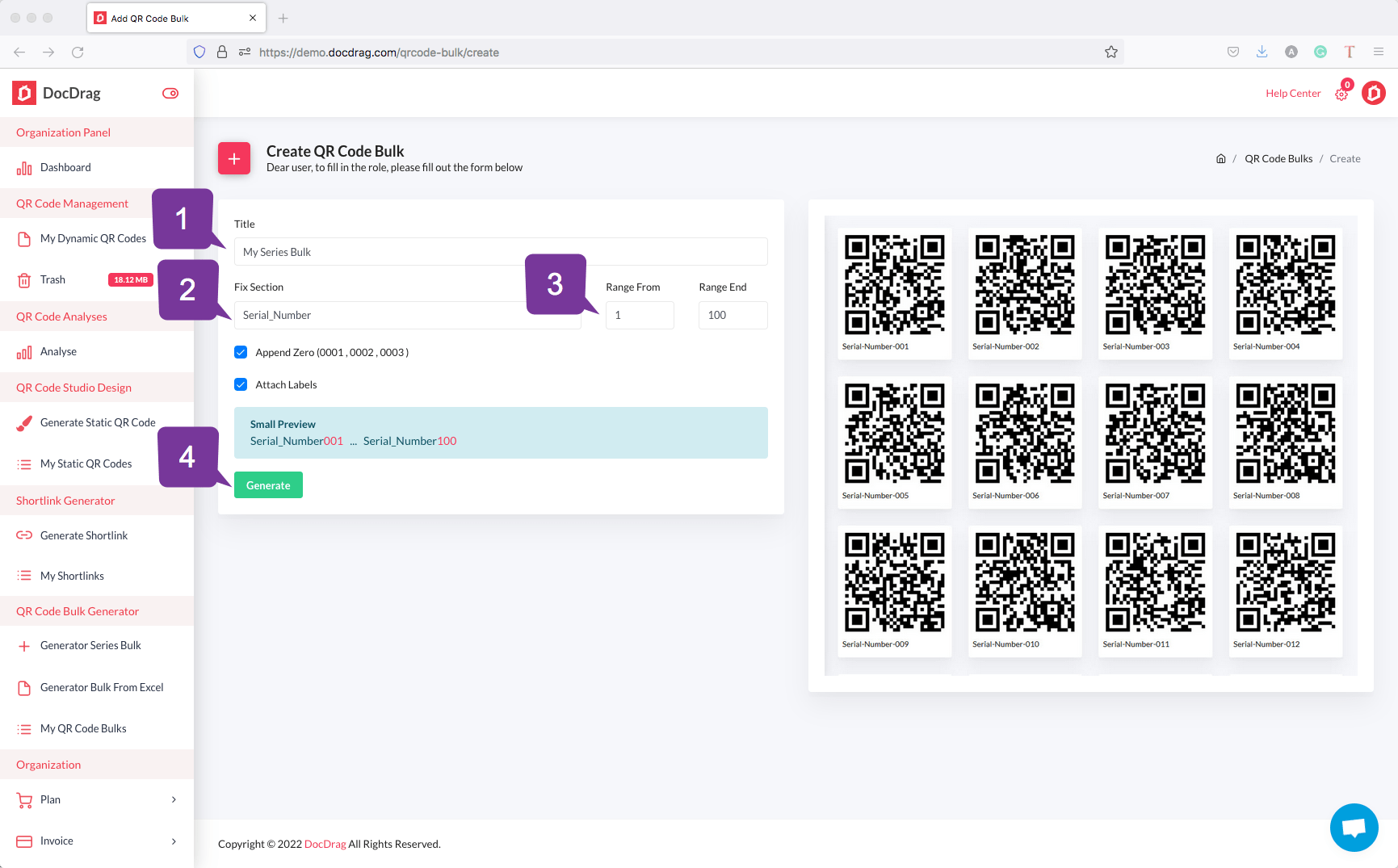Click the Generator Bulk From Excel file icon
This screenshot has width=1398, height=868.
pos(24,688)
